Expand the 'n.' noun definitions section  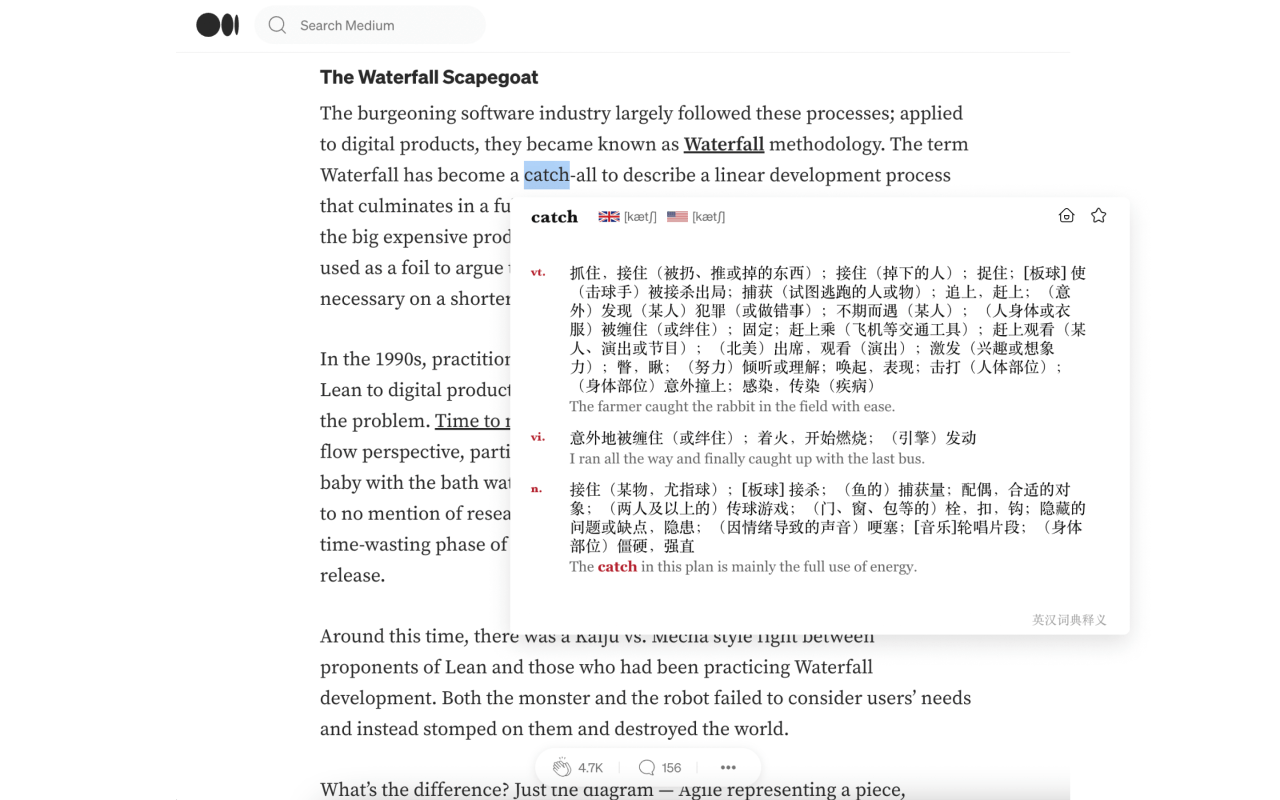tap(538, 489)
